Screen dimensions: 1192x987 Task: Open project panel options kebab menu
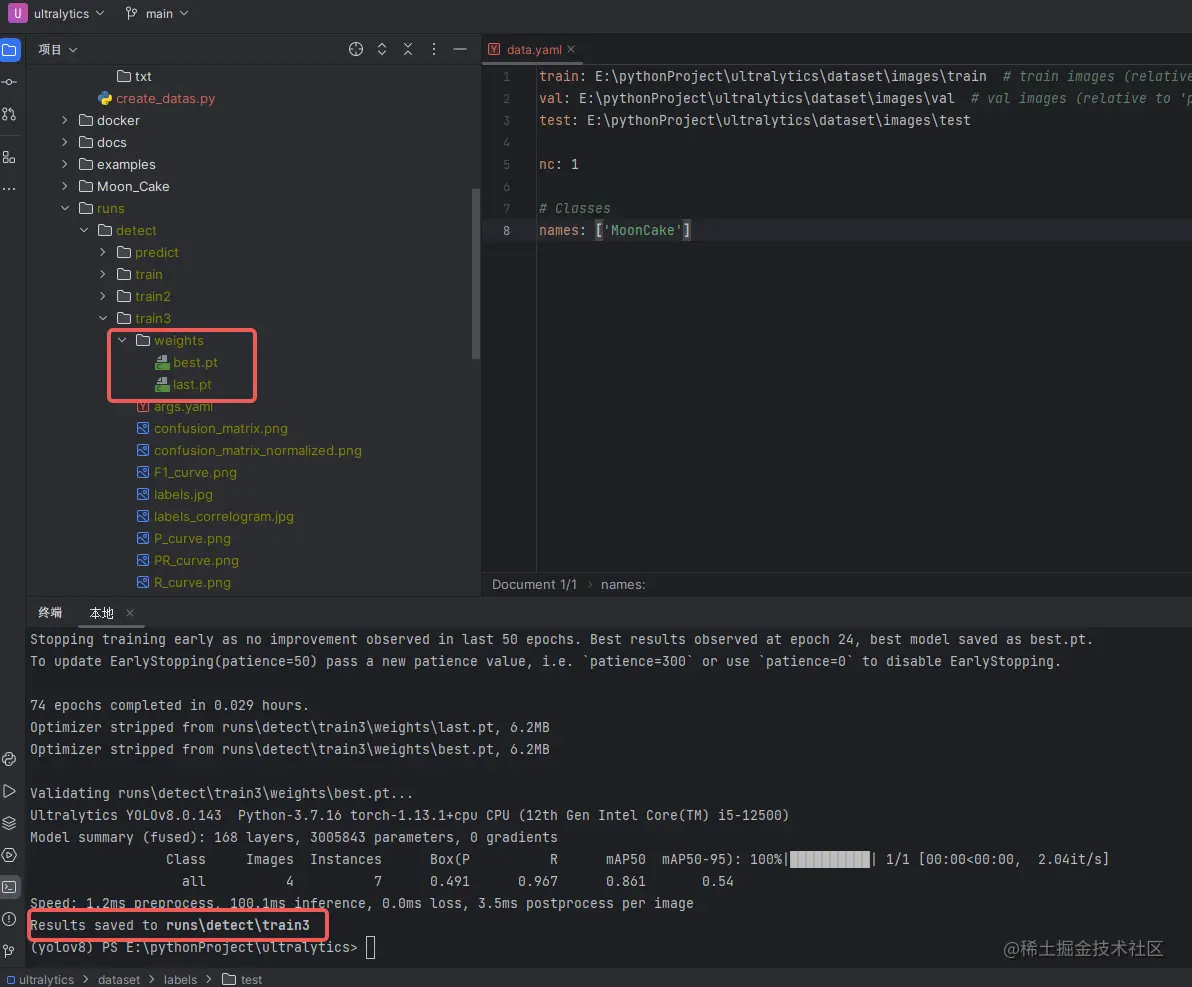click(434, 49)
